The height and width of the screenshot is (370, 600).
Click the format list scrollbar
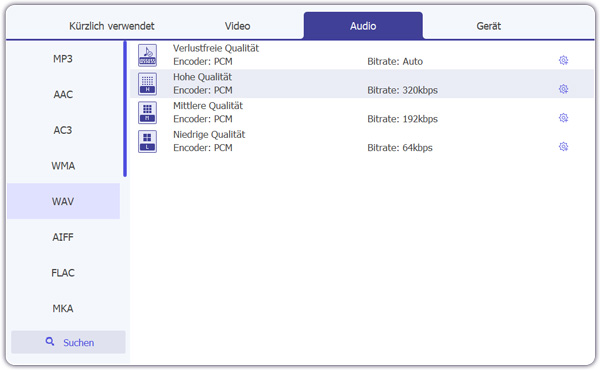click(125, 109)
